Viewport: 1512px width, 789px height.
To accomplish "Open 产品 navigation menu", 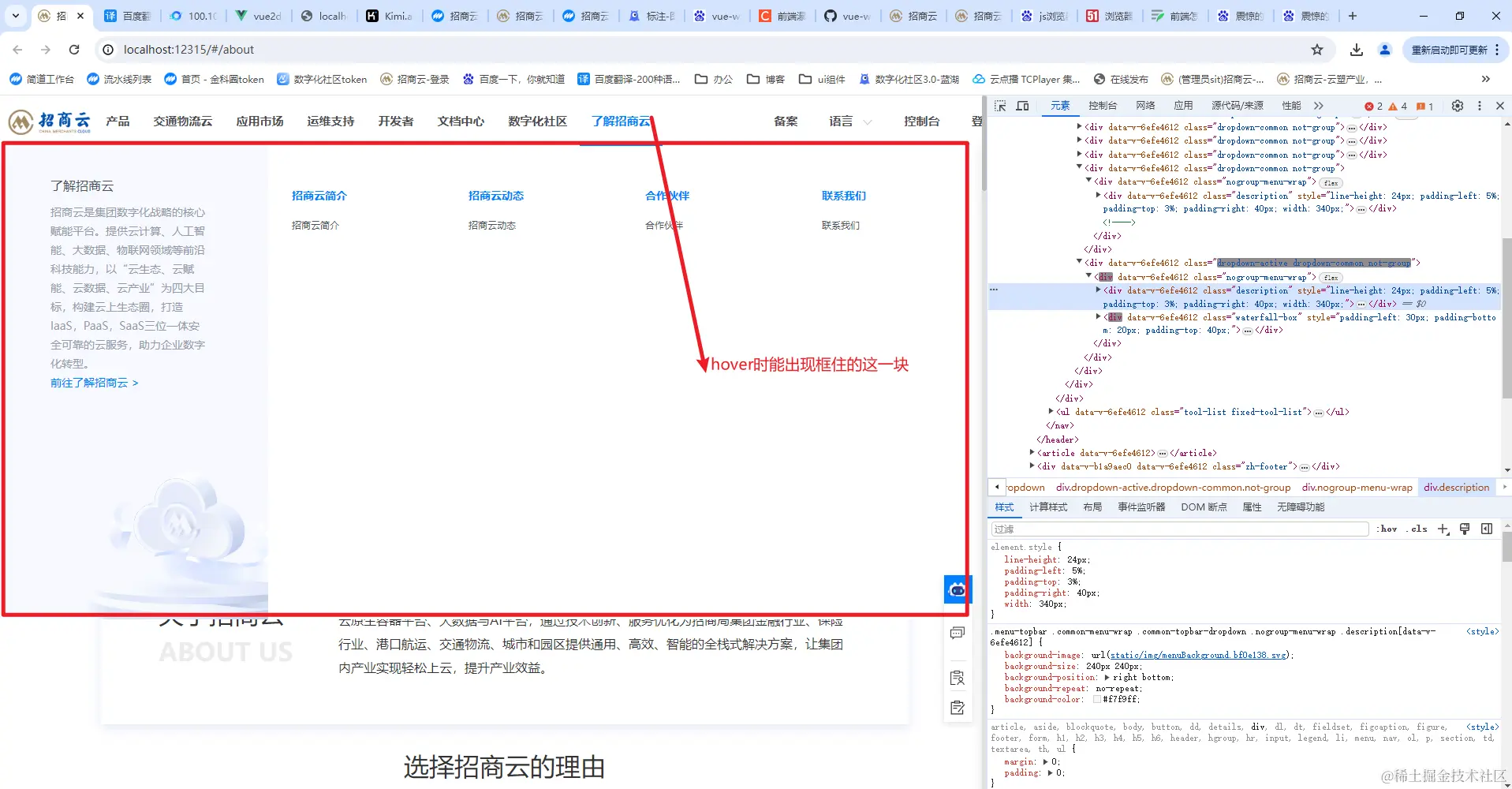I will point(118,122).
